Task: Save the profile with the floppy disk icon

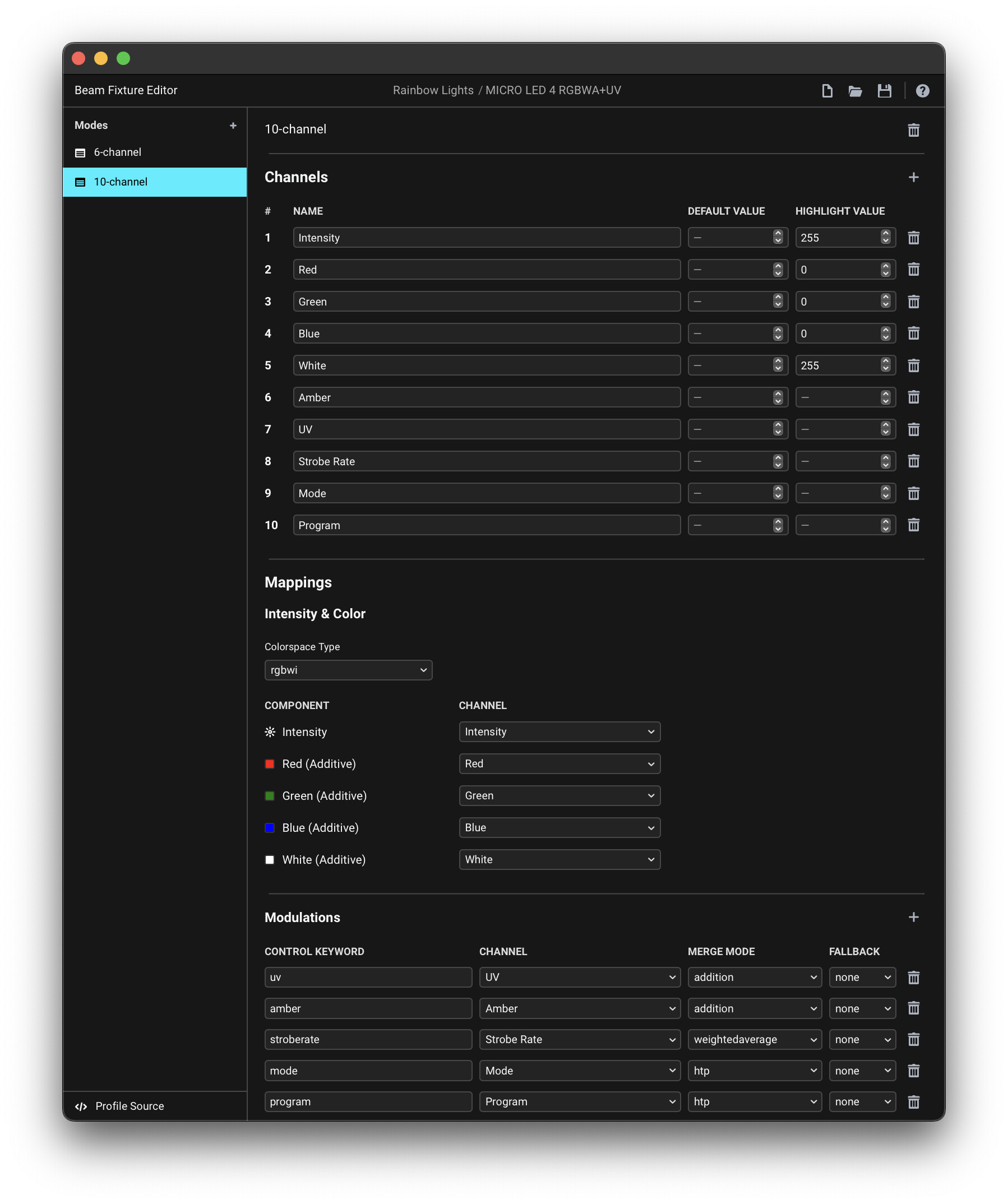Action: click(x=884, y=91)
